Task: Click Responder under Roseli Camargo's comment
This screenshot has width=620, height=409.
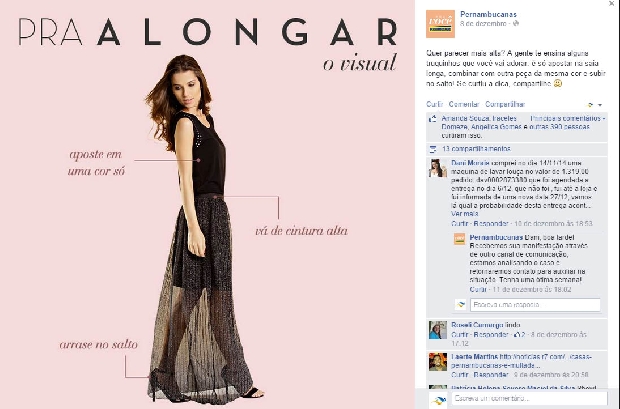Action: pos(491,335)
